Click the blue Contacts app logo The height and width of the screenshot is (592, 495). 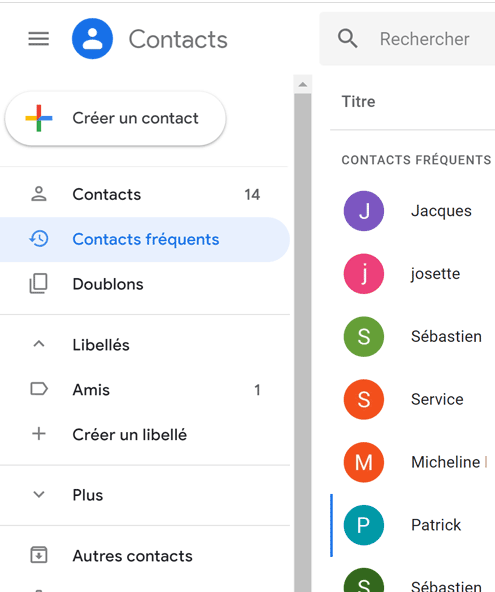(92, 39)
